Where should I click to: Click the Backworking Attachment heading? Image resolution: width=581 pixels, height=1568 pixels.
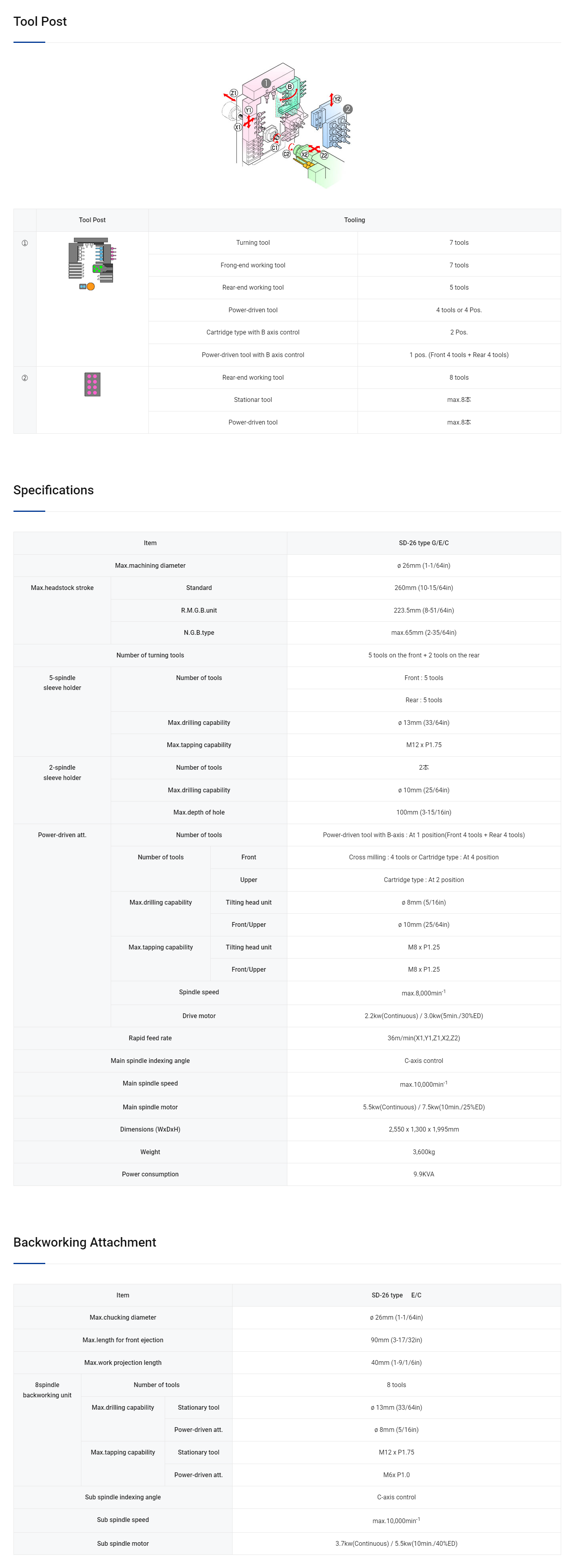[85, 1242]
